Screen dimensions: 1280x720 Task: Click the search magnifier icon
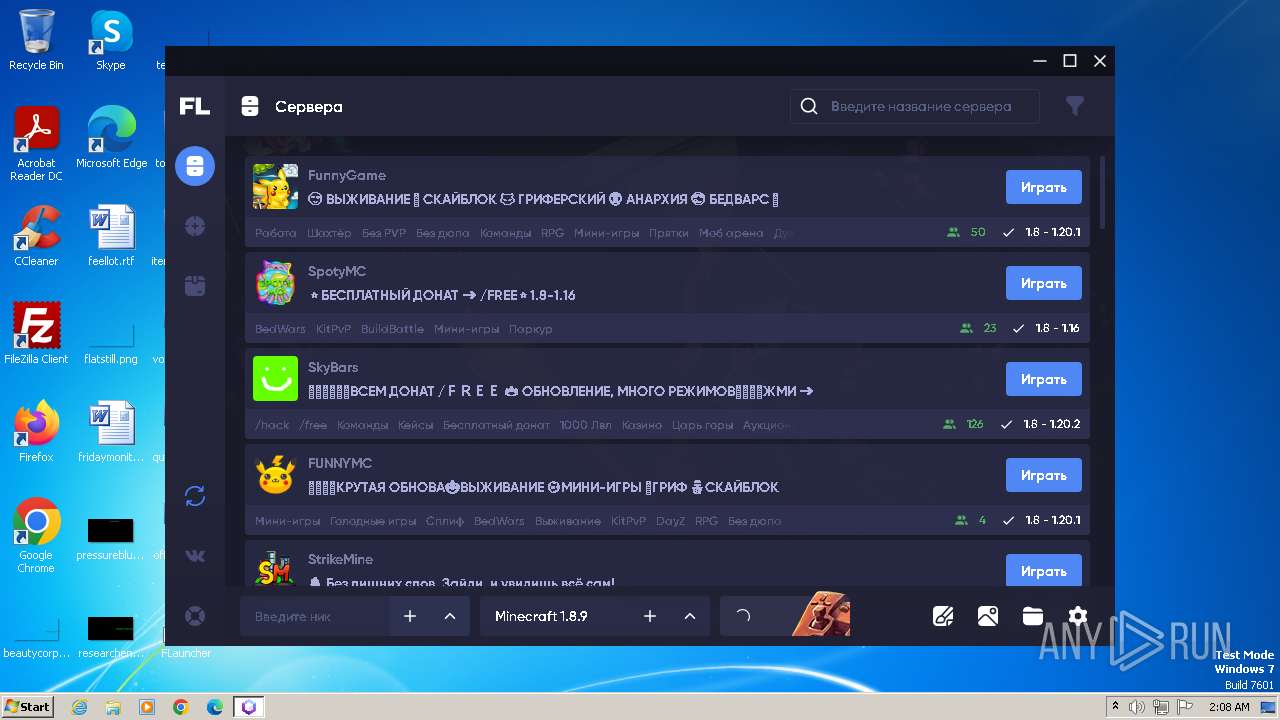click(809, 106)
